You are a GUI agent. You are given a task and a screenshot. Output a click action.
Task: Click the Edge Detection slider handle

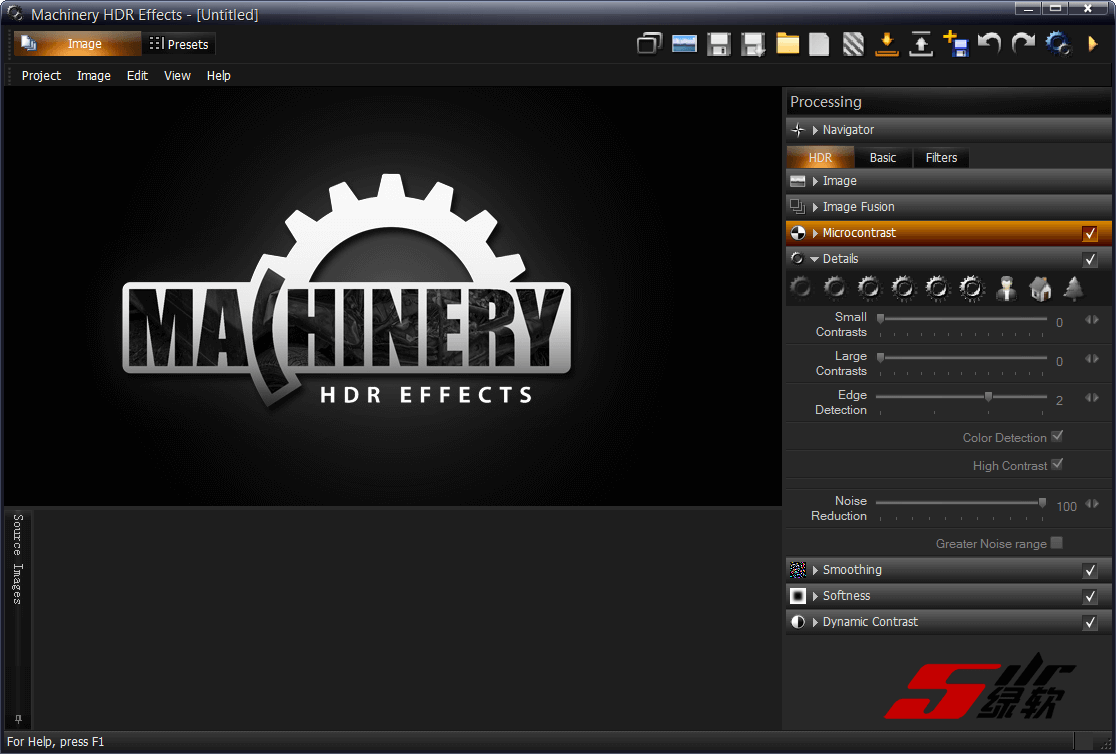(988, 397)
